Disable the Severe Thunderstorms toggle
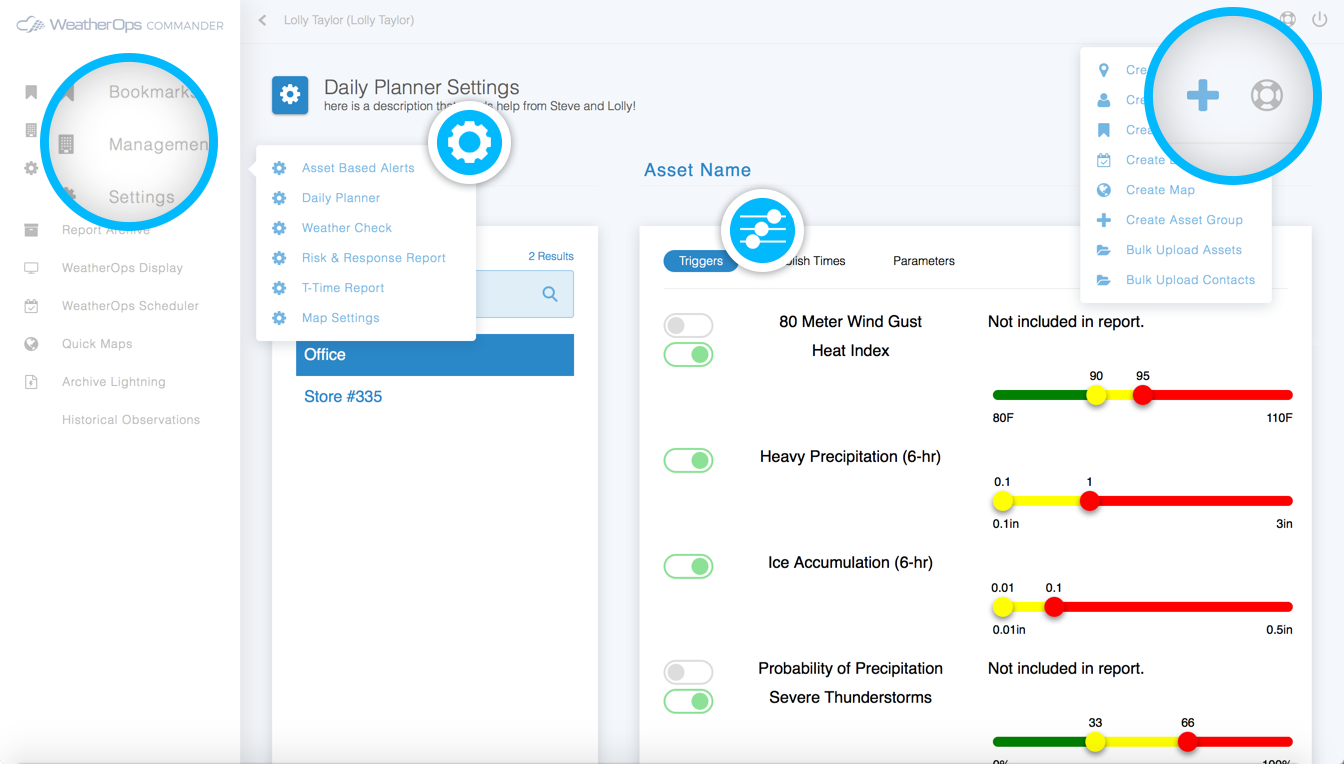Image resolution: width=1344 pixels, height=764 pixels. [688, 701]
